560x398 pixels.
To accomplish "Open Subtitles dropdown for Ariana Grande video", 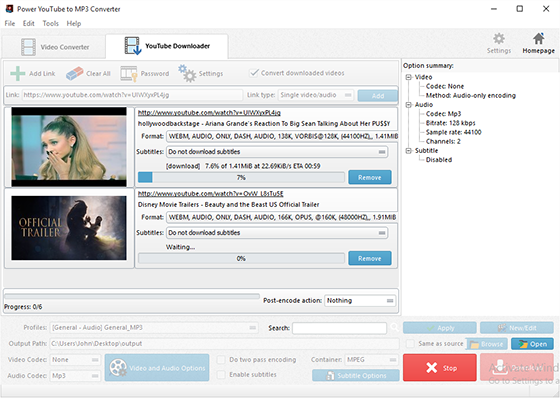I will click(277, 152).
